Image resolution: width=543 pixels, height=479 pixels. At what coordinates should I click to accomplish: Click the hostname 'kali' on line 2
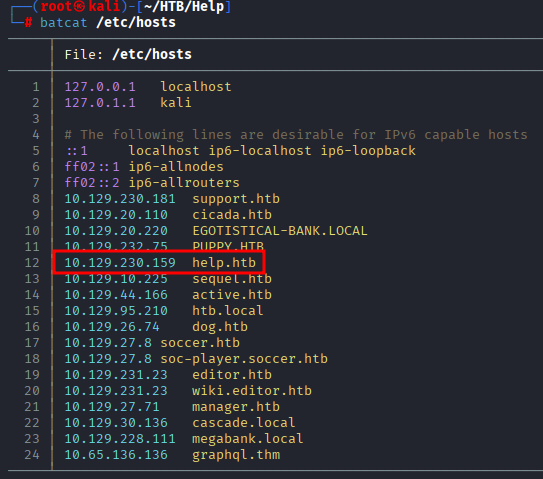click(x=176, y=103)
